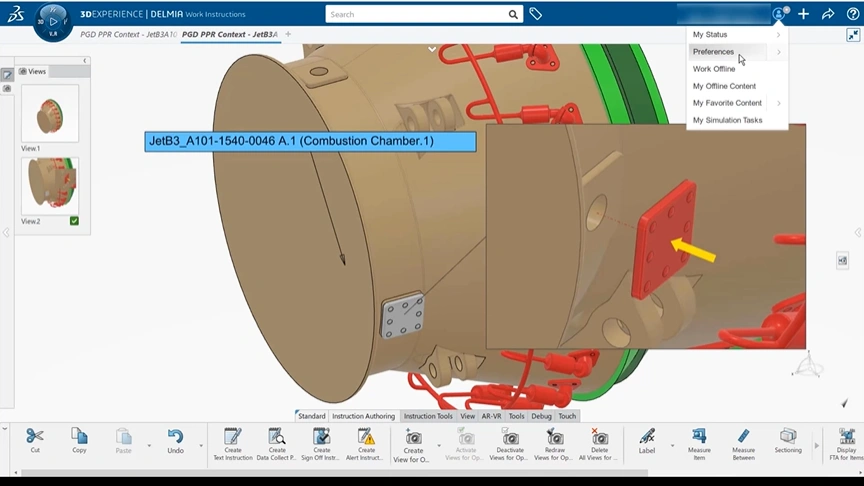Click the Search input field
The height and width of the screenshot is (486, 864).
(416, 14)
